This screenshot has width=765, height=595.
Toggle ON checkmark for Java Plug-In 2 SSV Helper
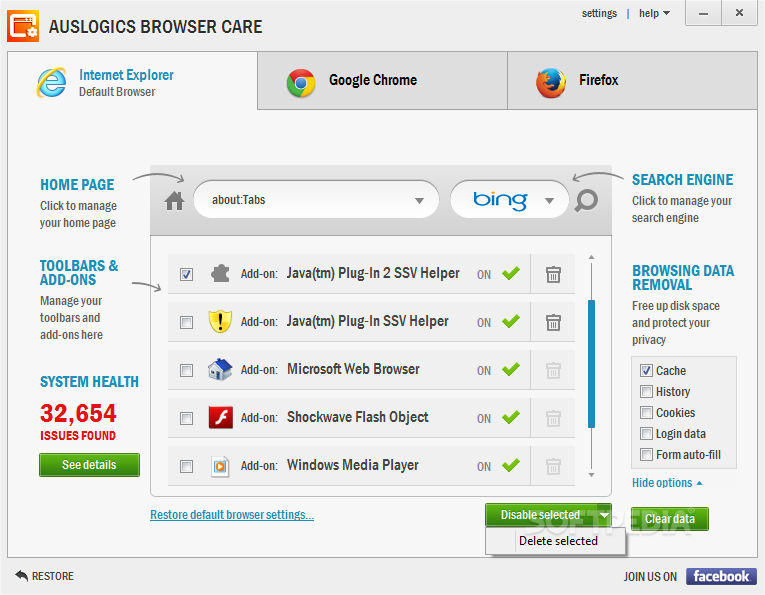tap(511, 274)
